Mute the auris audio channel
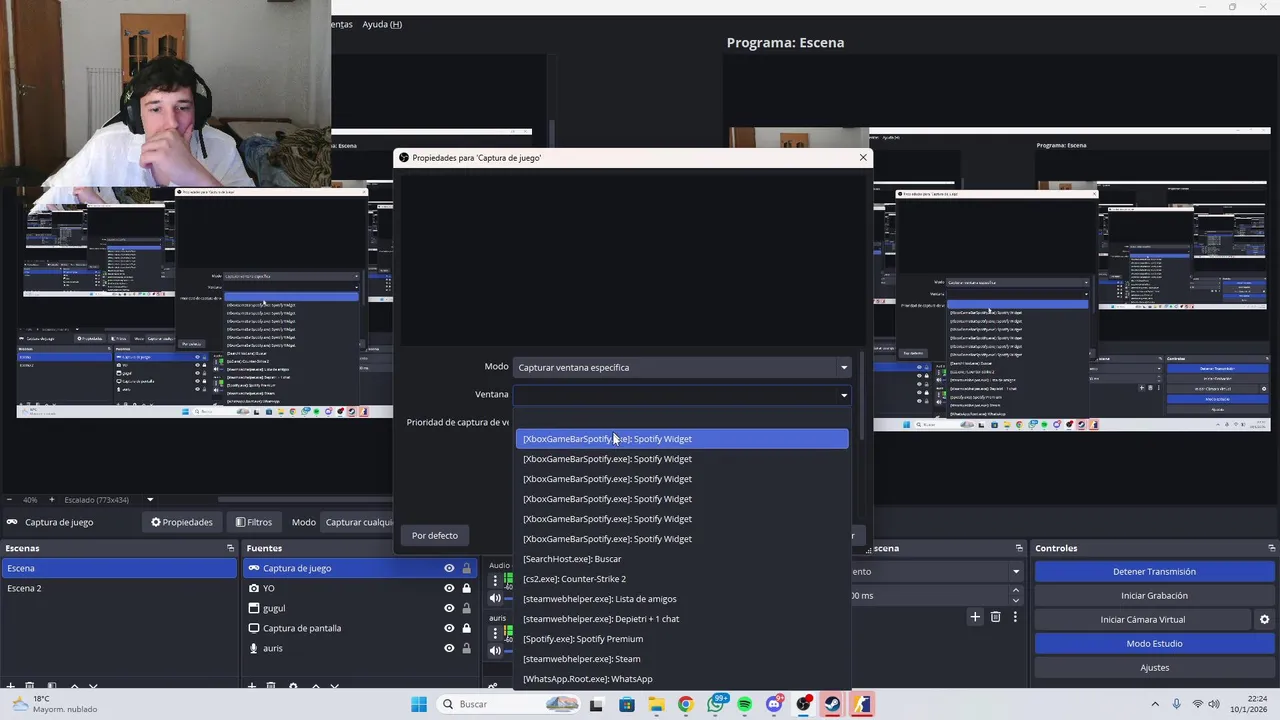The image size is (1280, 720). pyautogui.click(x=495, y=650)
